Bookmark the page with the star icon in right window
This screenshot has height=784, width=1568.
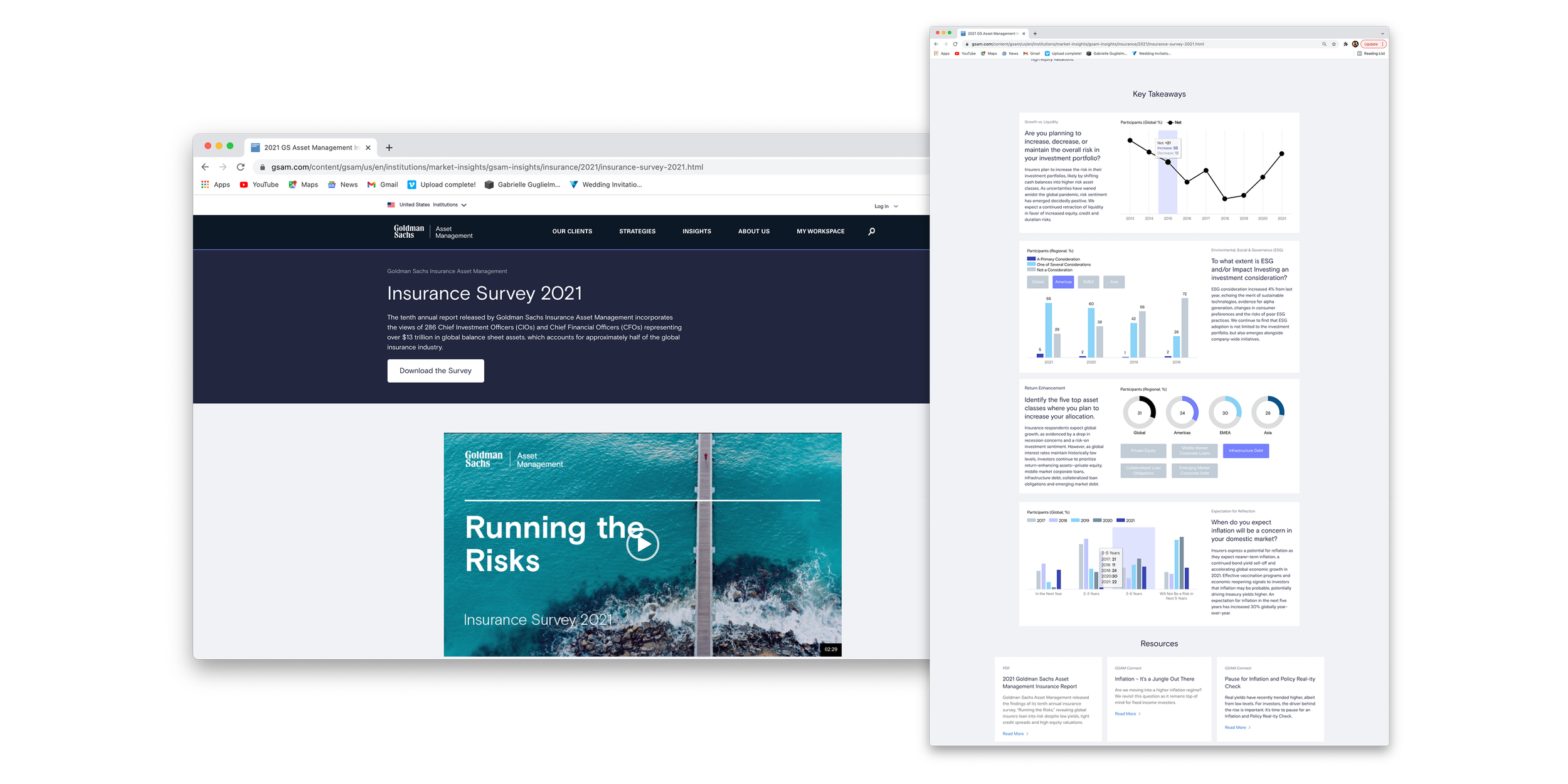(1334, 44)
